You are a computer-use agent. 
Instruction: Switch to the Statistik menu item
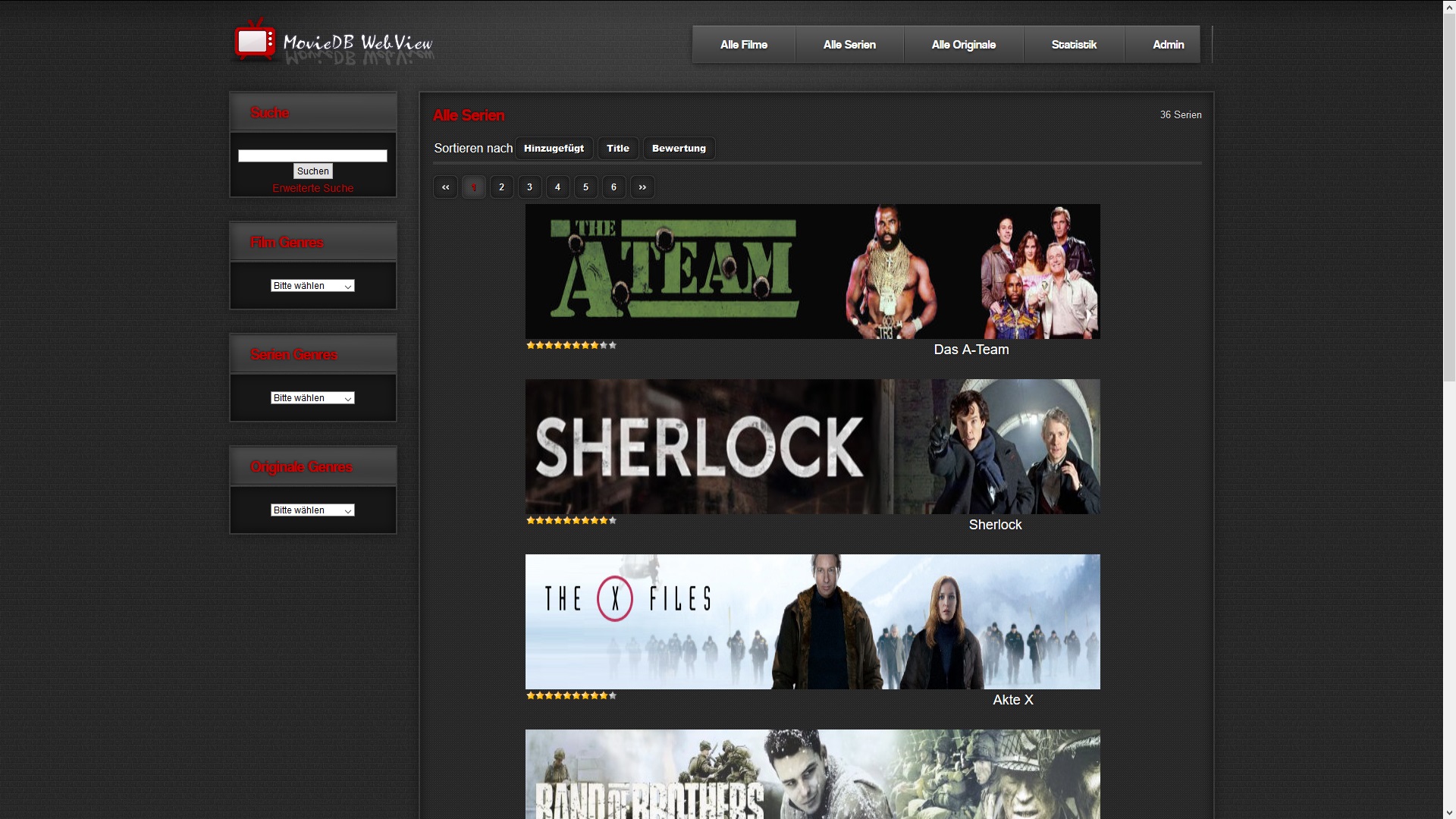(1073, 45)
